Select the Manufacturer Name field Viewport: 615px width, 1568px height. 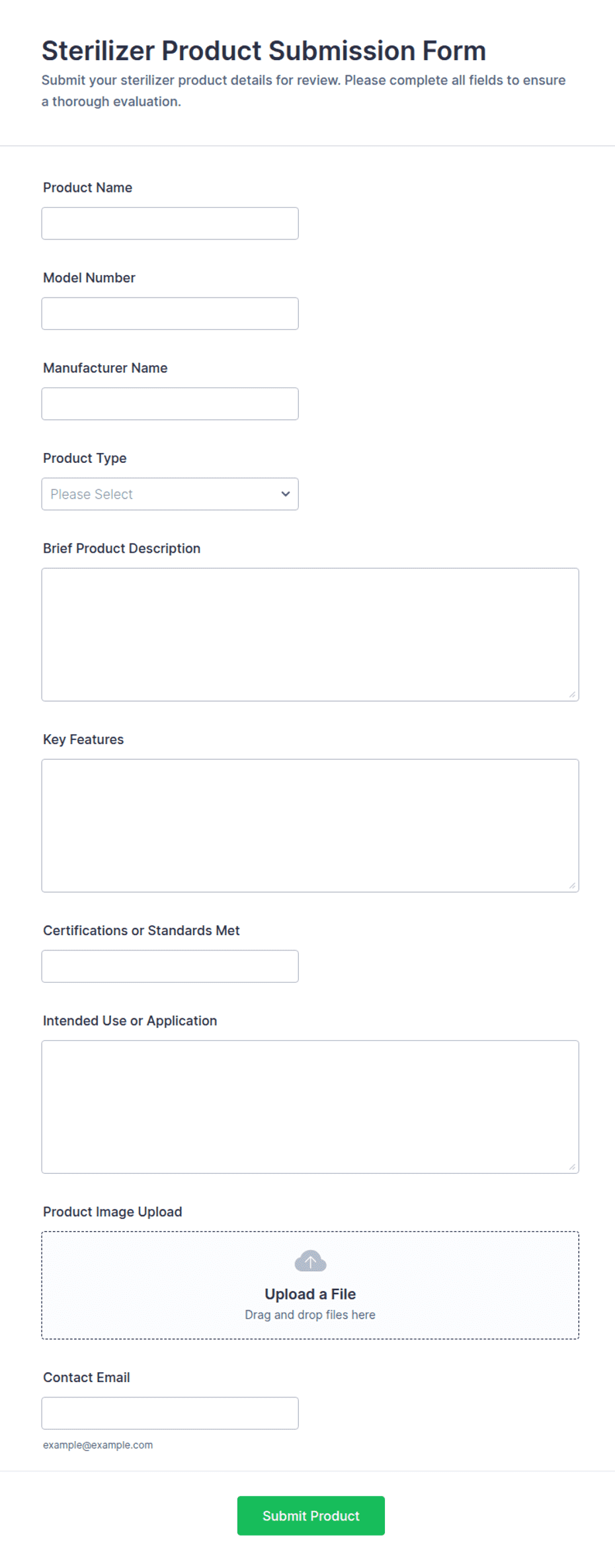(x=170, y=403)
